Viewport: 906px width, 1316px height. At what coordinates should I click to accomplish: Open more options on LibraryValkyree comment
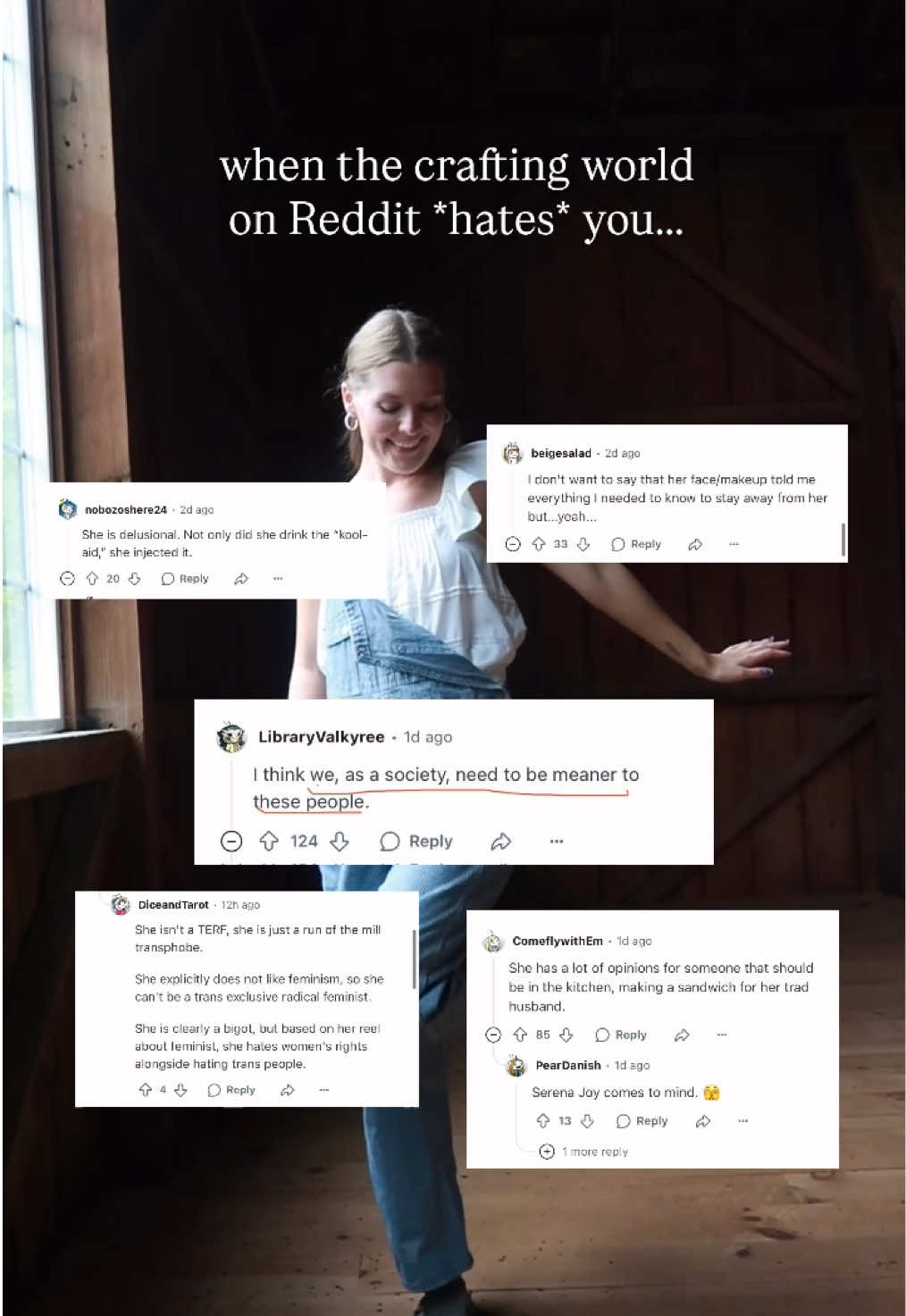point(557,841)
